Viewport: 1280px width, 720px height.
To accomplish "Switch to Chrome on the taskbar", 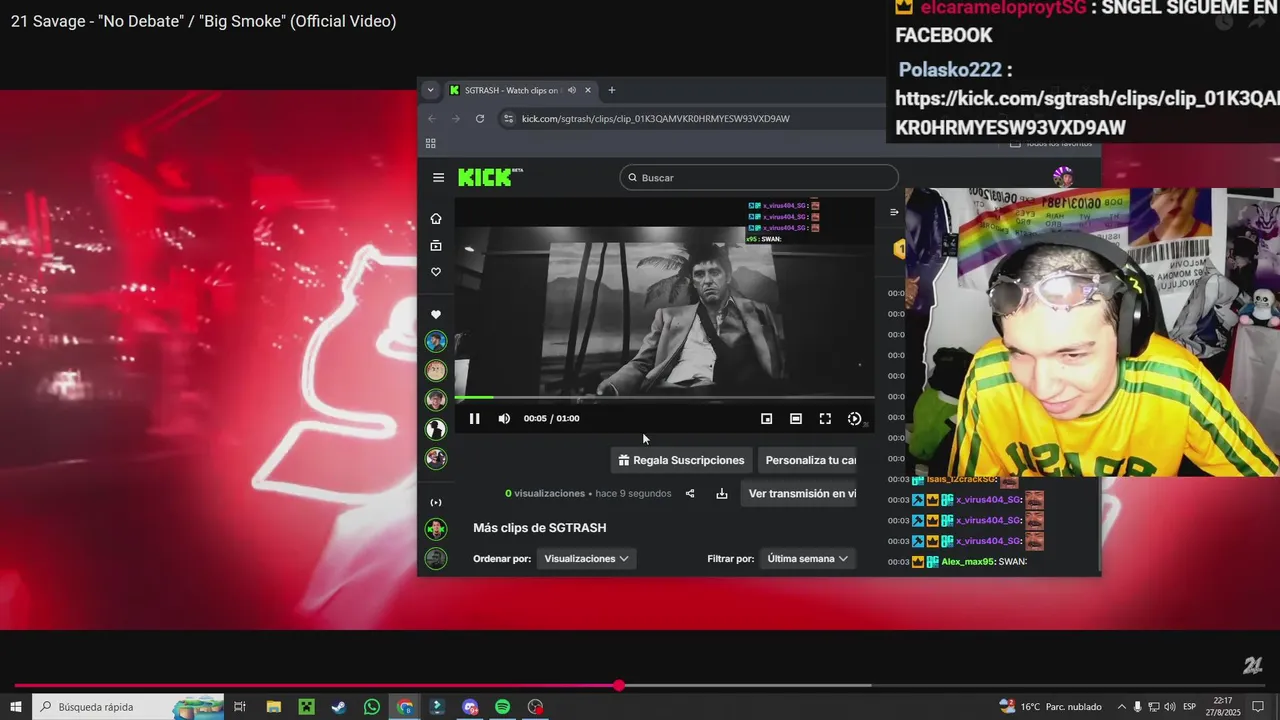I will [x=405, y=707].
